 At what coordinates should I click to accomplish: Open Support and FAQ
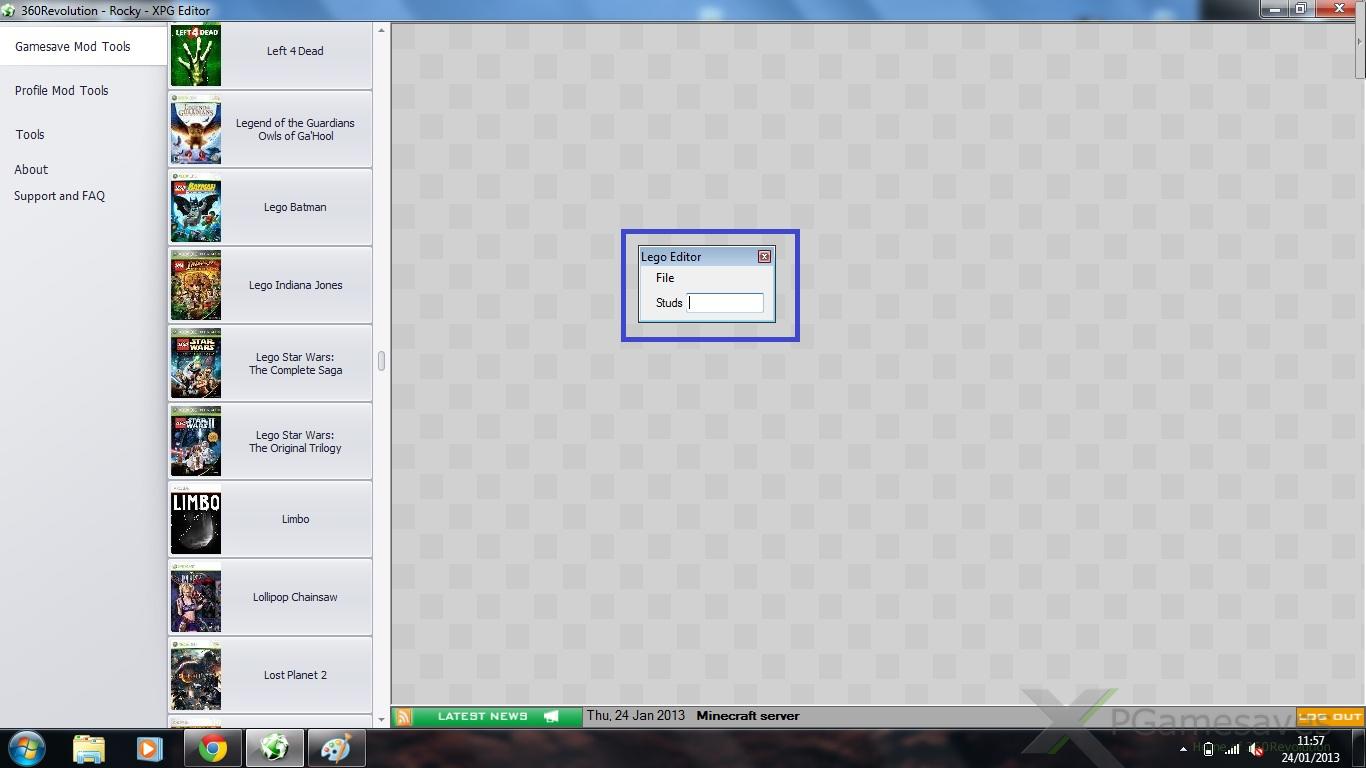click(60, 197)
